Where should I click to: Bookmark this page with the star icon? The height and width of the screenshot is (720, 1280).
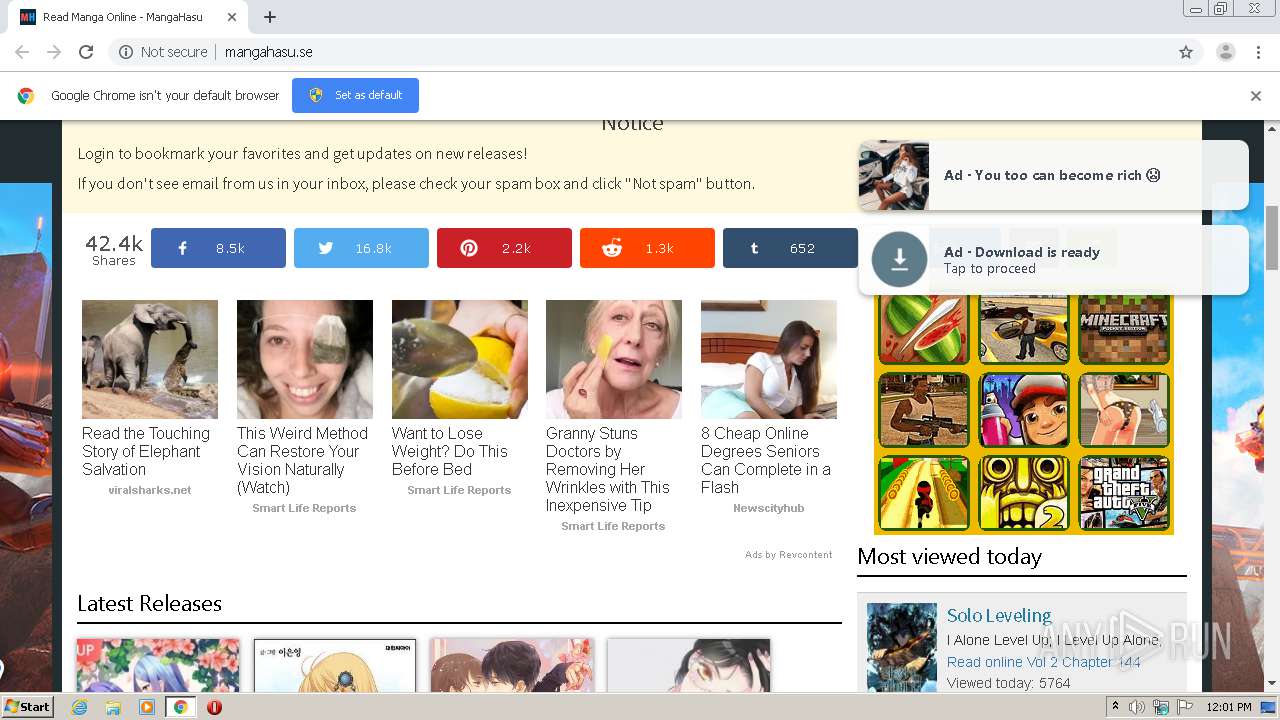click(x=1186, y=52)
